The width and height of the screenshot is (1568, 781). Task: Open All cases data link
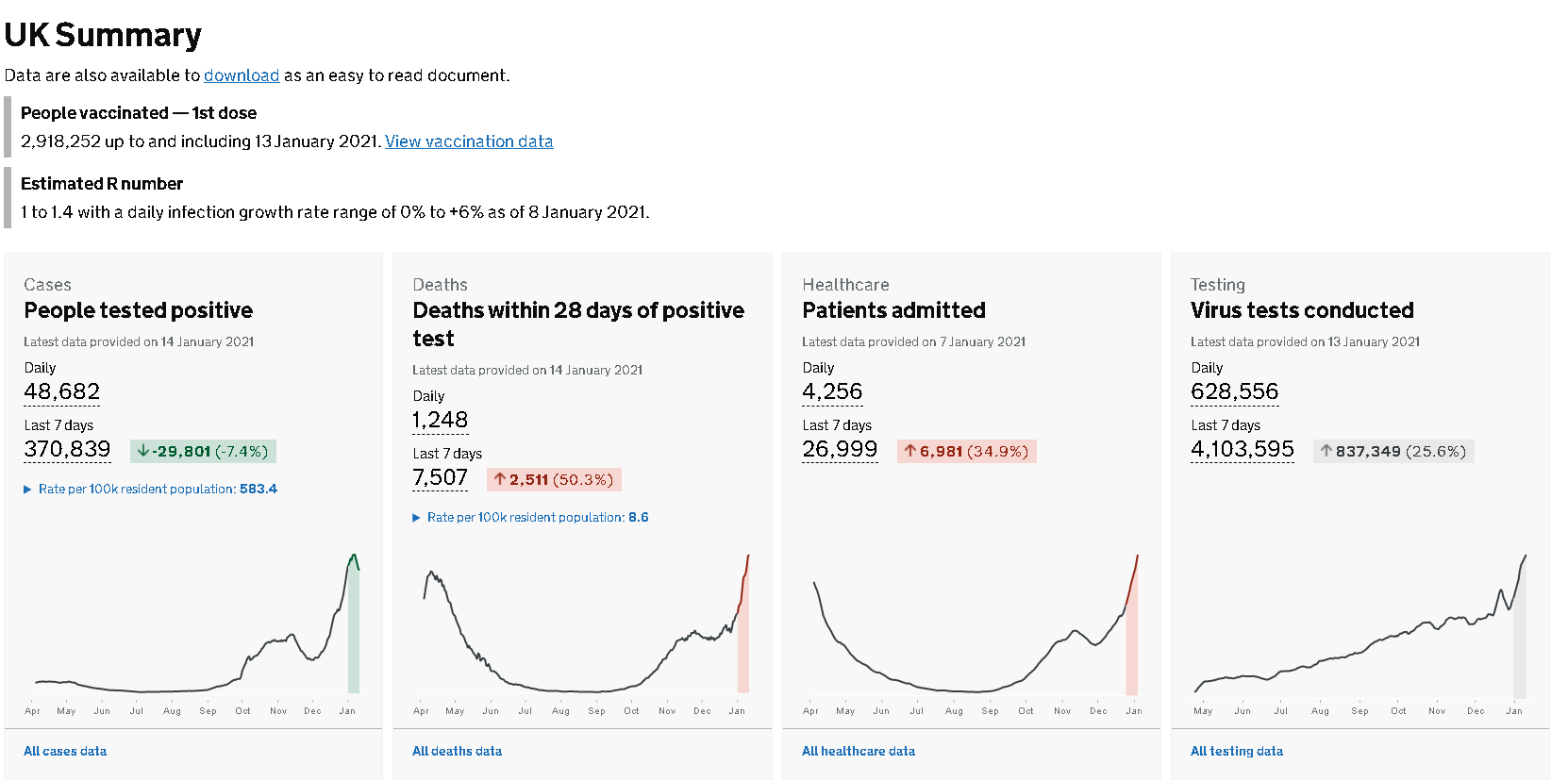click(x=65, y=751)
